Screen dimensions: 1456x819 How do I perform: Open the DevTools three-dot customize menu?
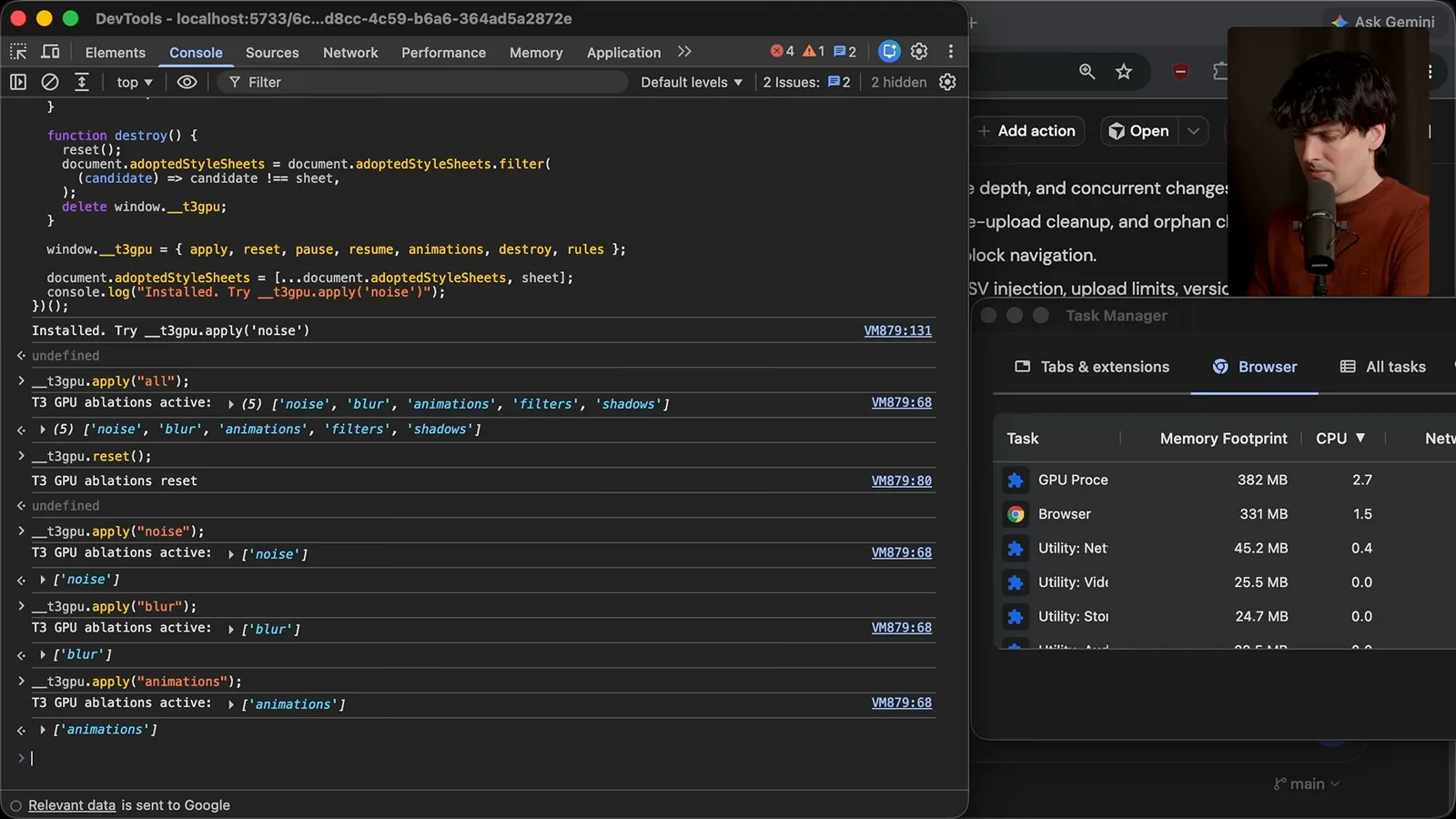tap(951, 52)
